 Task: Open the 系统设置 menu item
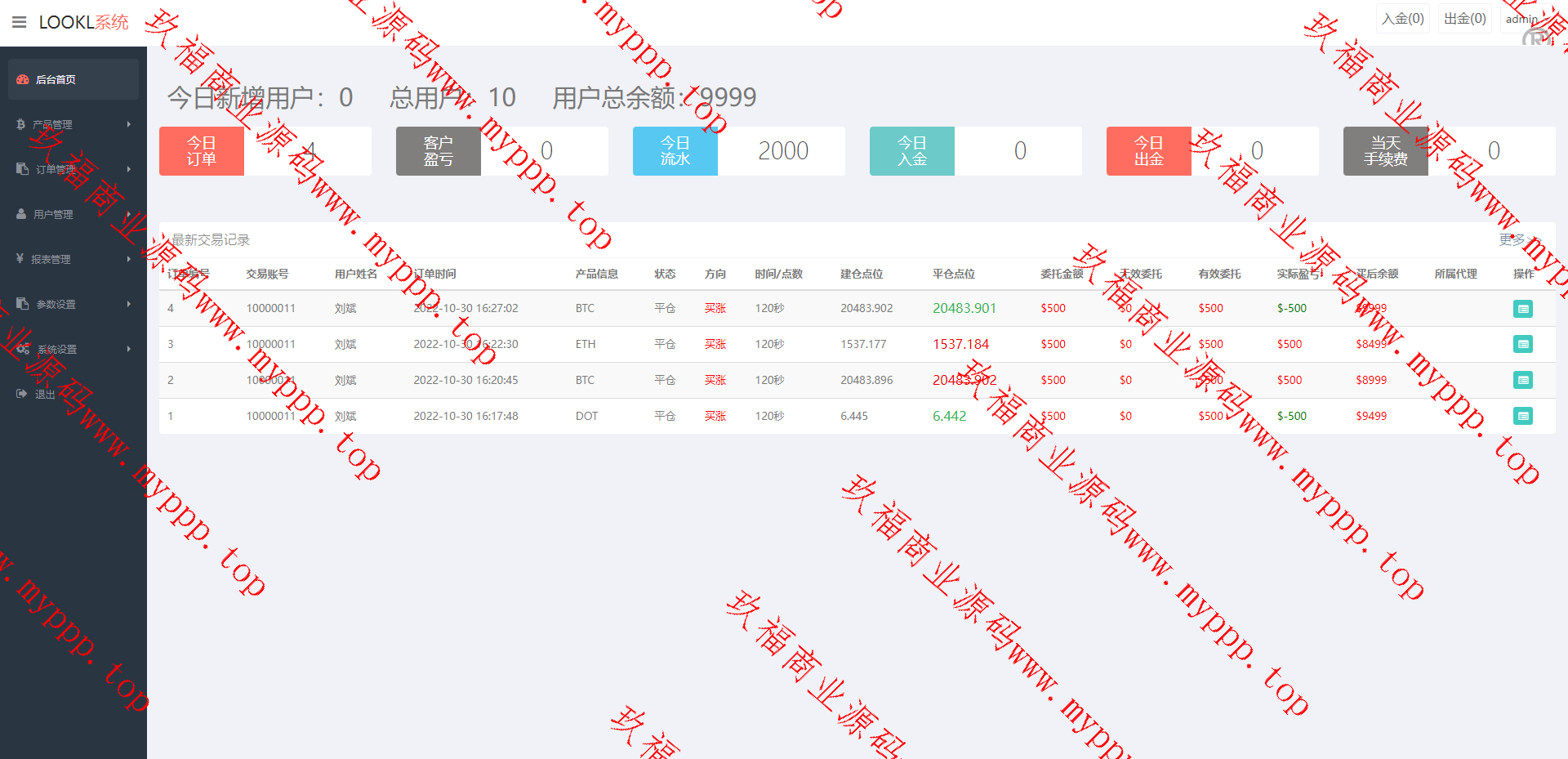[x=56, y=349]
